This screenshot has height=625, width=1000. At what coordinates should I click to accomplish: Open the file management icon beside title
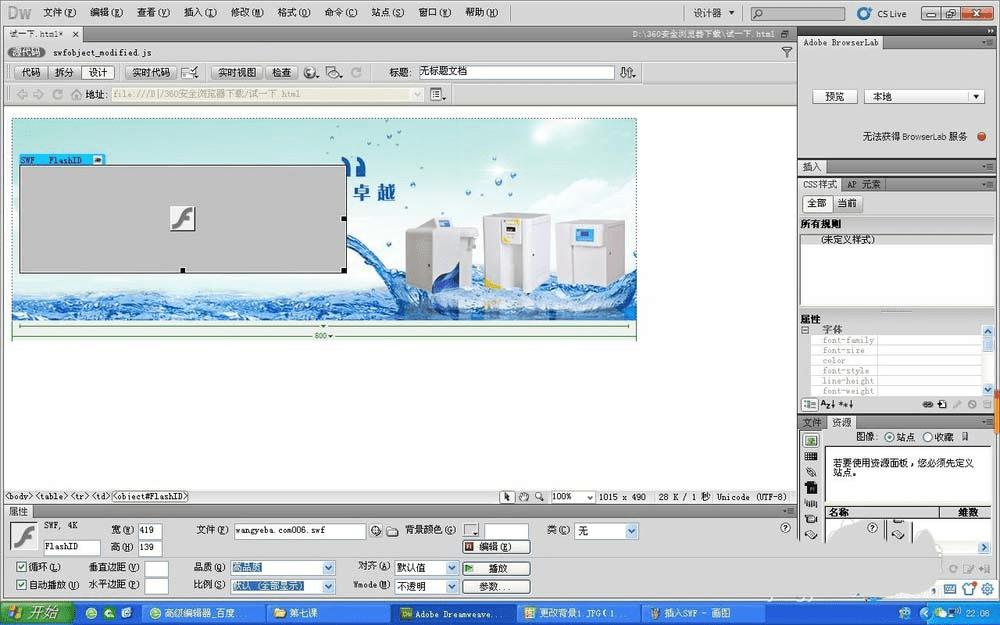[x=628, y=73]
